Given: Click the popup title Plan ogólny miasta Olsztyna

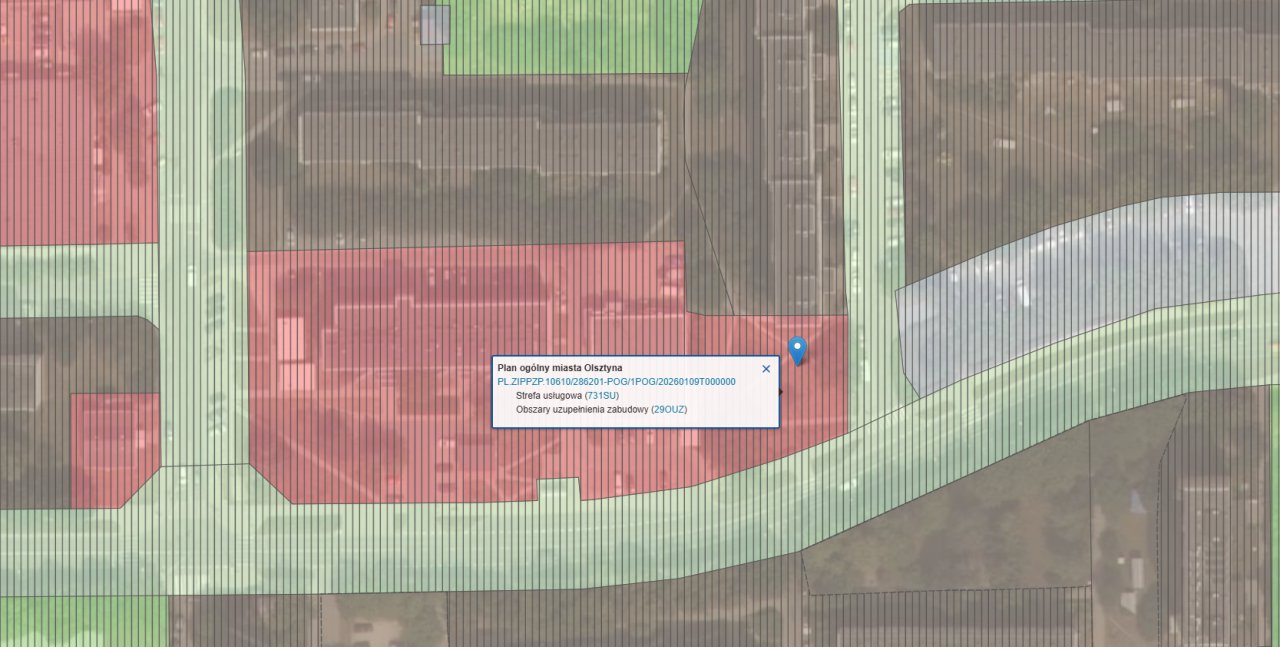Looking at the screenshot, I should coord(559,368).
